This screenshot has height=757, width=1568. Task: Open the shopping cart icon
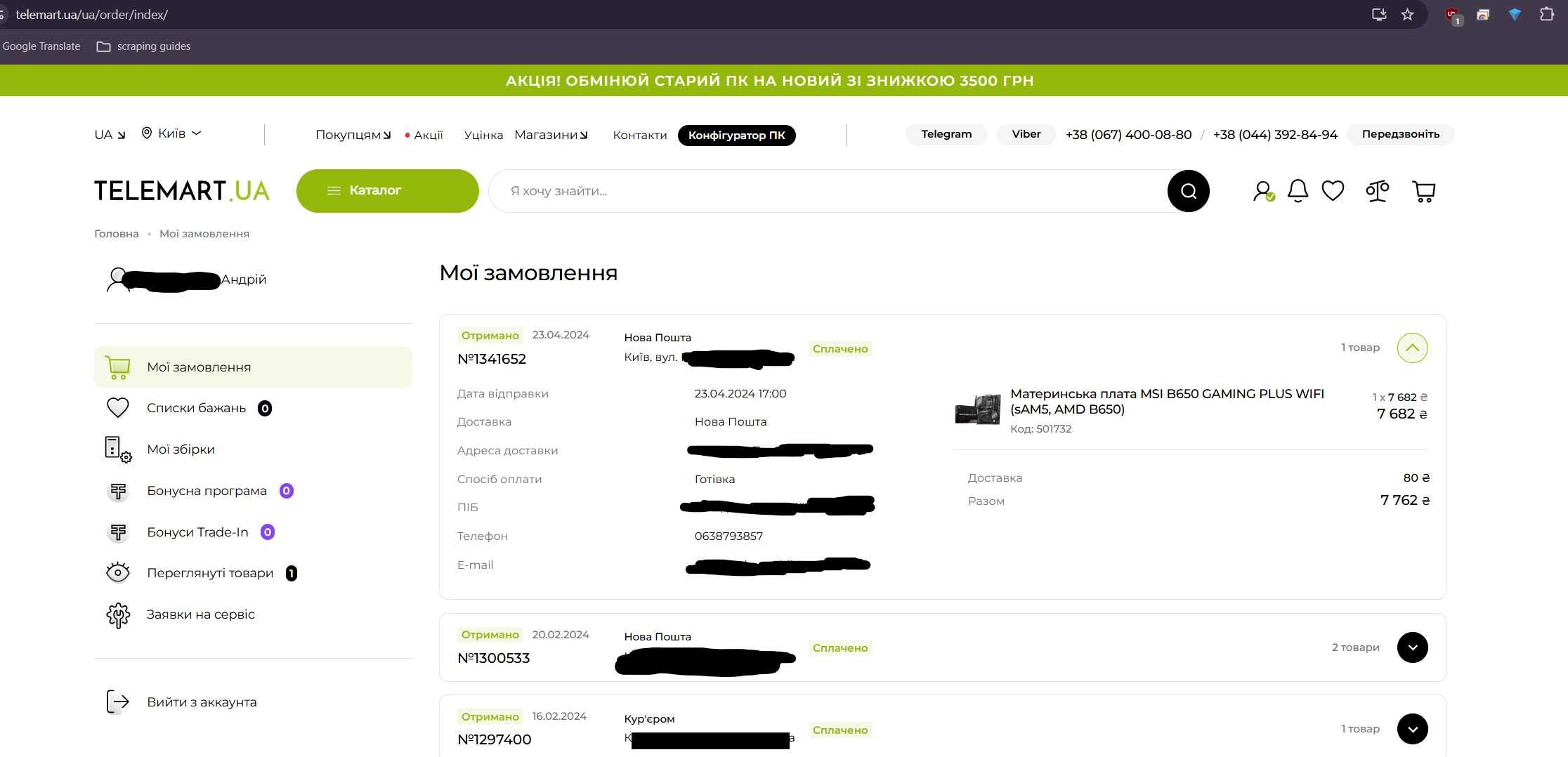pos(1423,191)
